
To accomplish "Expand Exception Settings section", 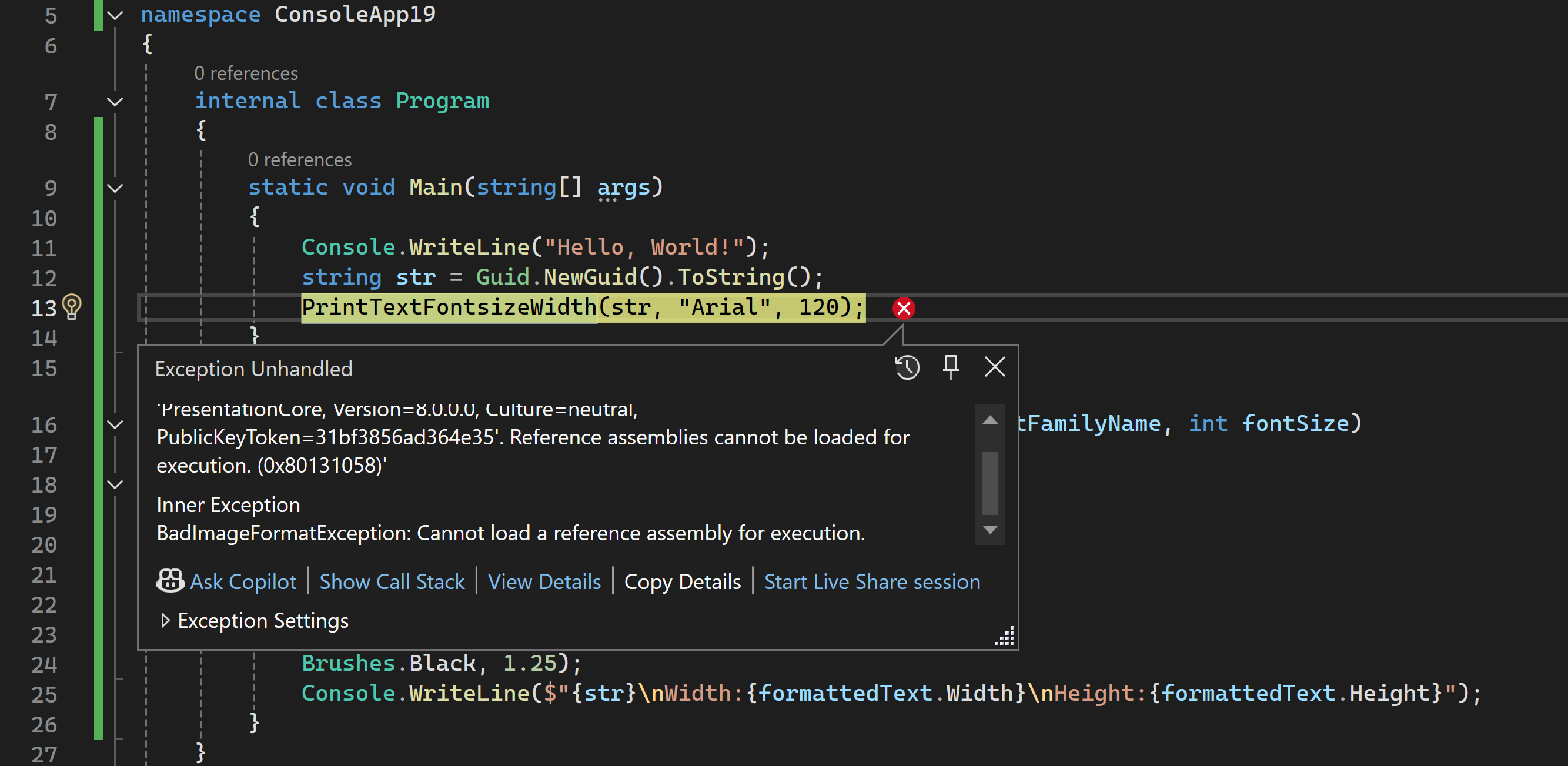I will tap(165, 621).
